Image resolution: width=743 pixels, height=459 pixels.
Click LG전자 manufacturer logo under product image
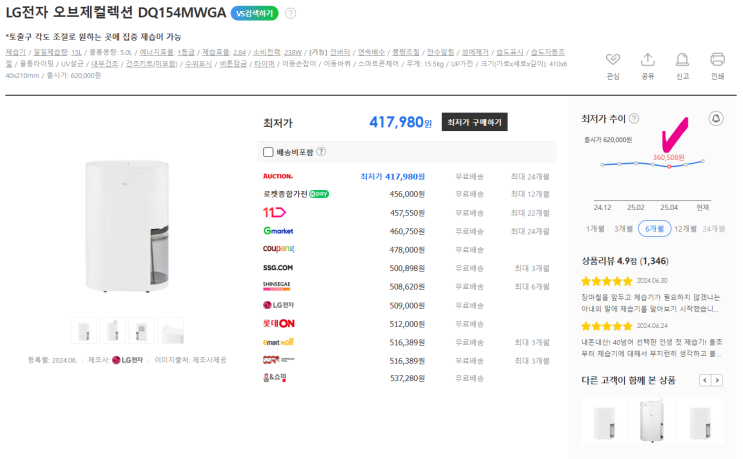pos(127,360)
